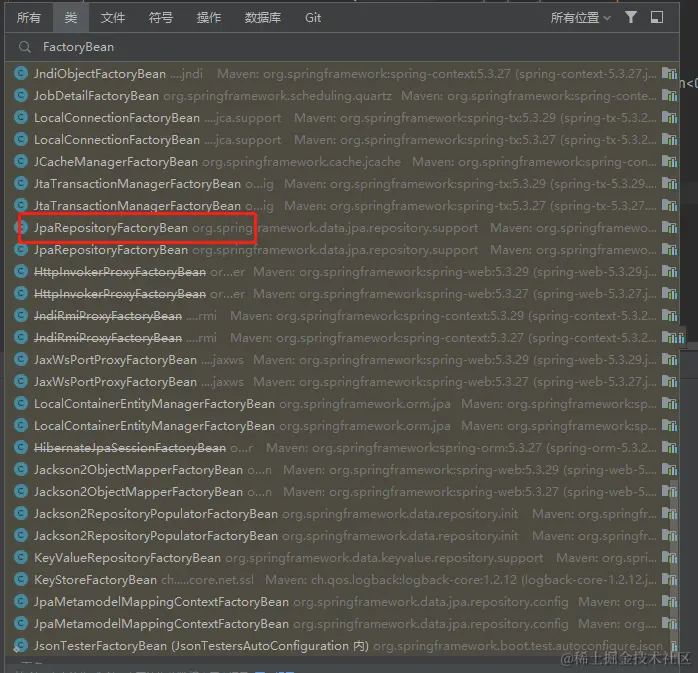The height and width of the screenshot is (673, 698).
Task: Click class icon beside JndiObjectFactoryBean
Action: 20,73
